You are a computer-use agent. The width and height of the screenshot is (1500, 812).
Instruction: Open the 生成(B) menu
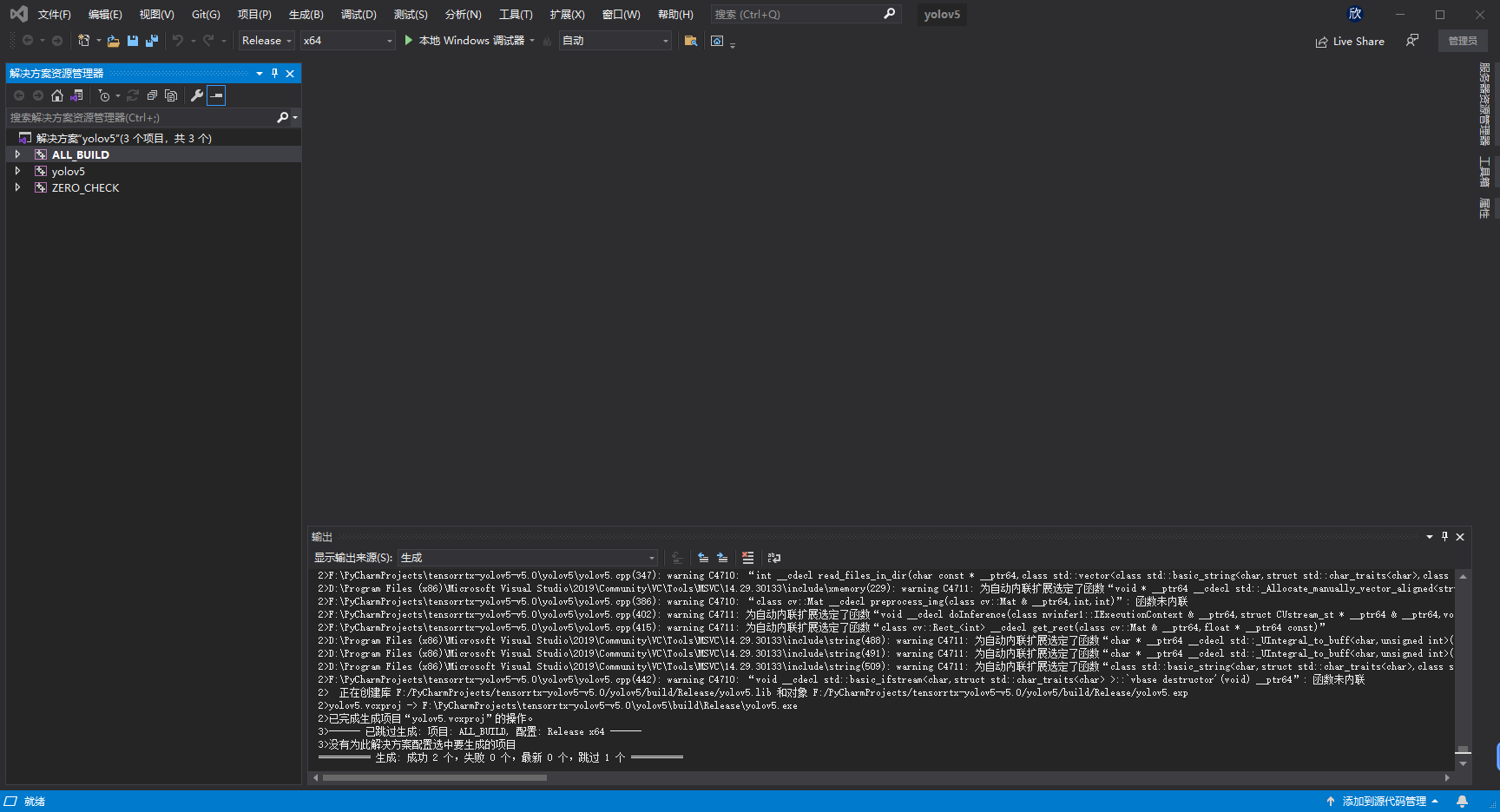306,15
